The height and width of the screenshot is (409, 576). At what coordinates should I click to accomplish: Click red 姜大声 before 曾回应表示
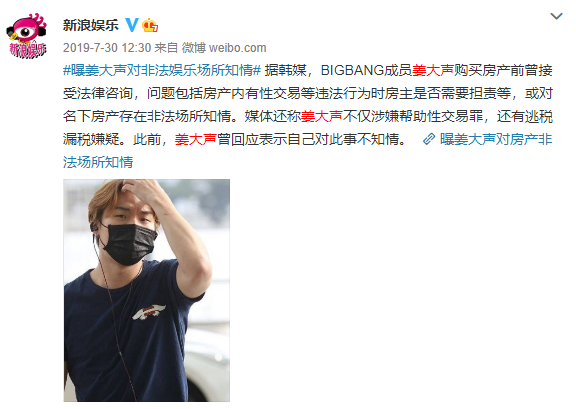click(x=196, y=139)
